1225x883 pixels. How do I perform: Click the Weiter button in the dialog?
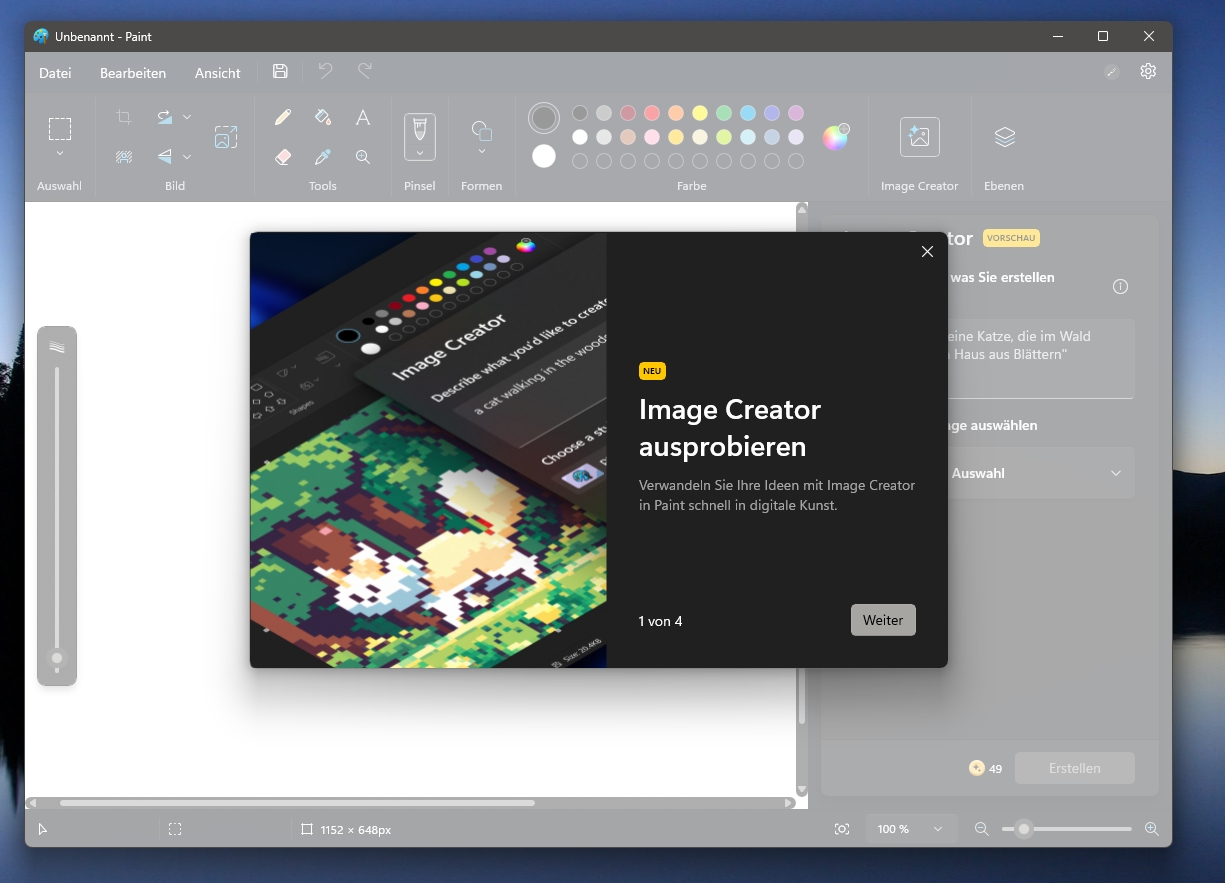[x=883, y=620]
